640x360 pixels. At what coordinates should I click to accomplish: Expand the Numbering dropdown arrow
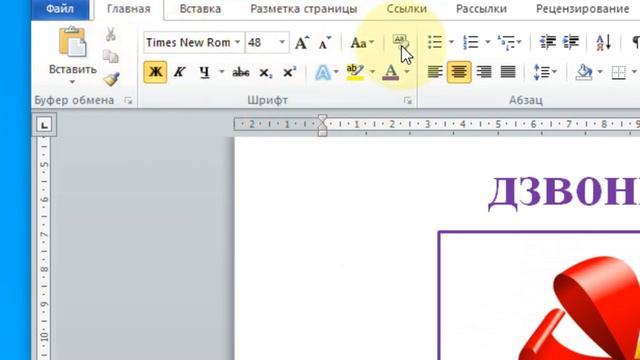(x=487, y=42)
